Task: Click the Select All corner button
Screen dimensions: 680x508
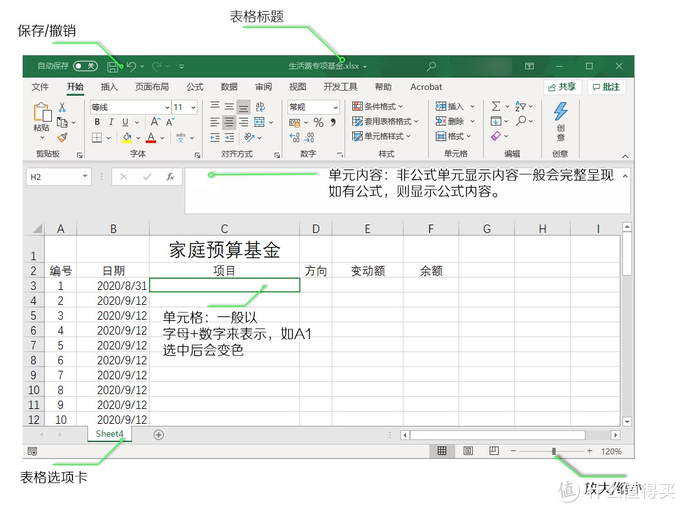Action: 36,228
